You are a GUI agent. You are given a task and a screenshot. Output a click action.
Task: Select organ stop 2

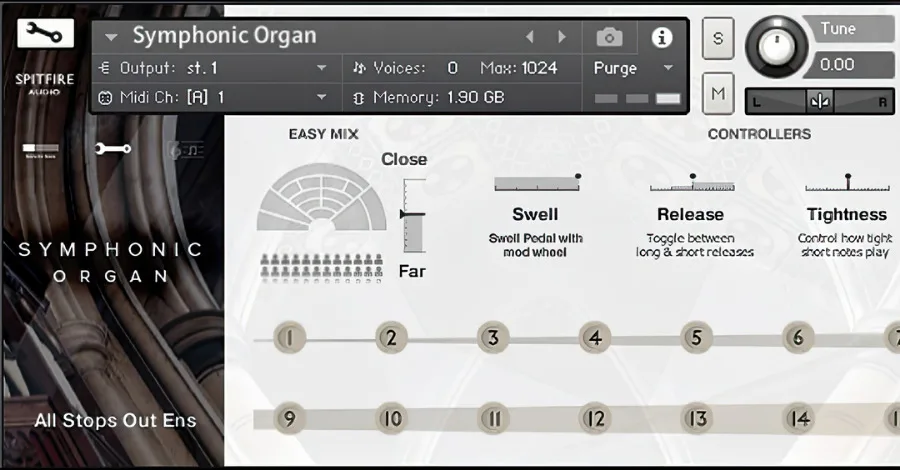(391, 338)
